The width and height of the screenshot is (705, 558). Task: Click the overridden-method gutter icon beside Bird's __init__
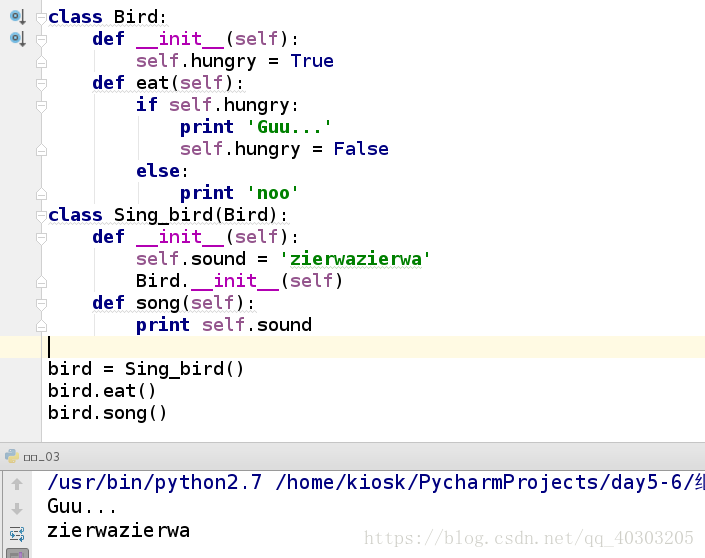point(18,39)
